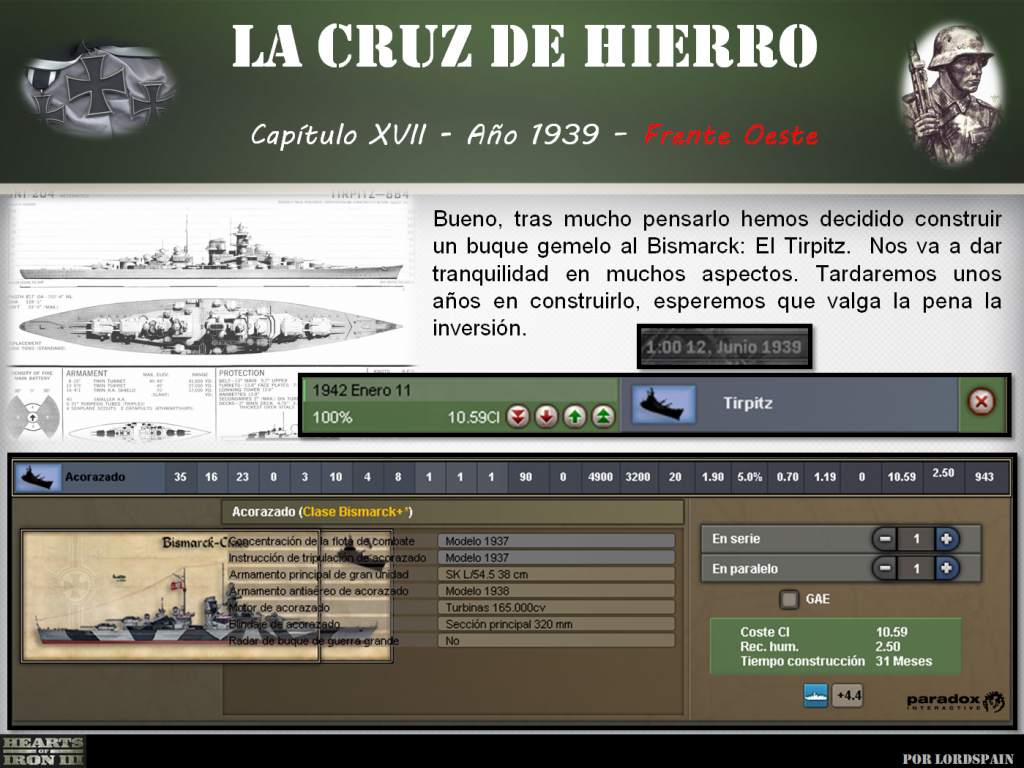1024x768 pixels.
Task: Click the 100% progress value
Action: pyautogui.click(x=332, y=417)
